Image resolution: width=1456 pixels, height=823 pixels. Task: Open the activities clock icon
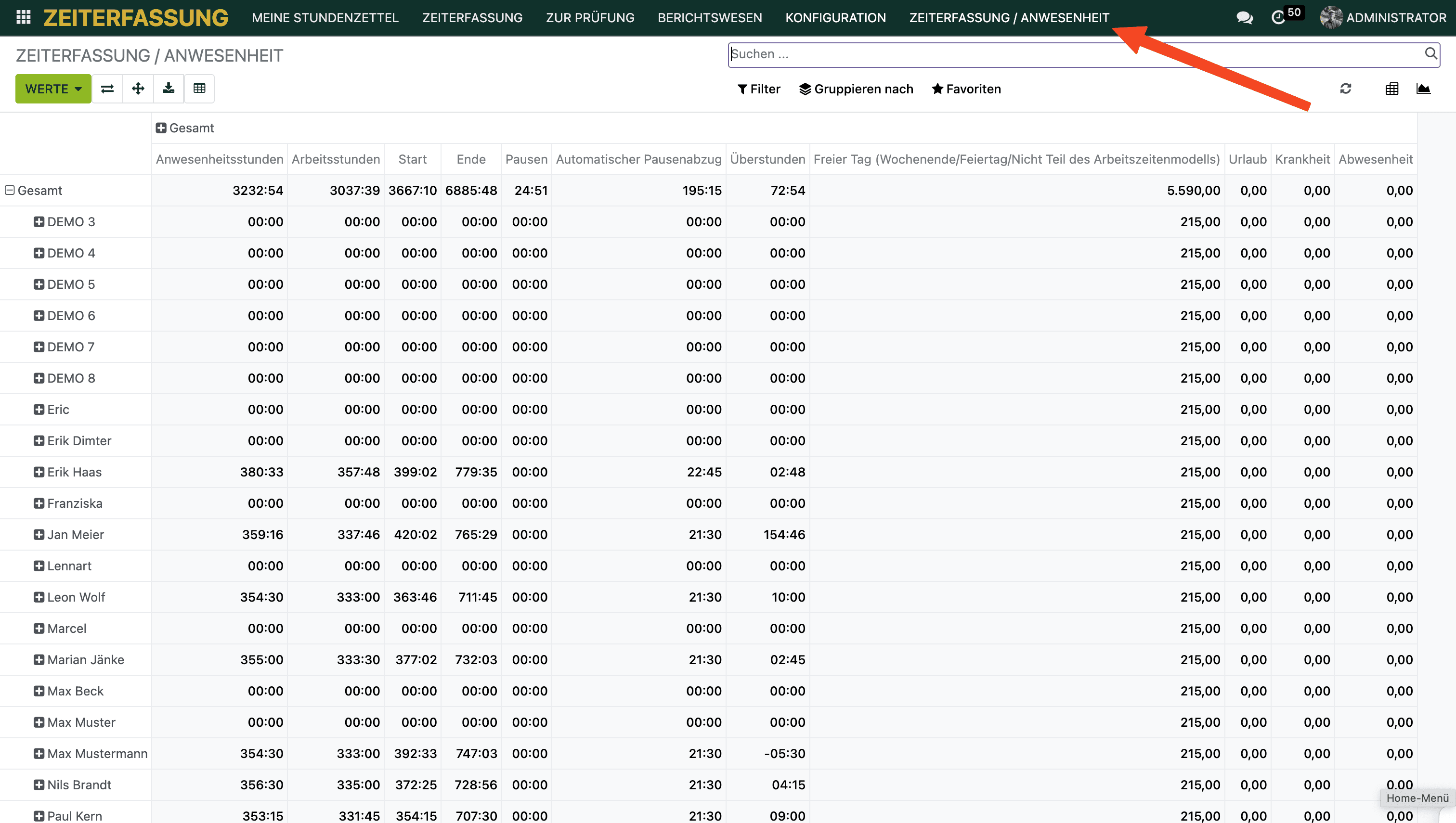[1278, 17]
